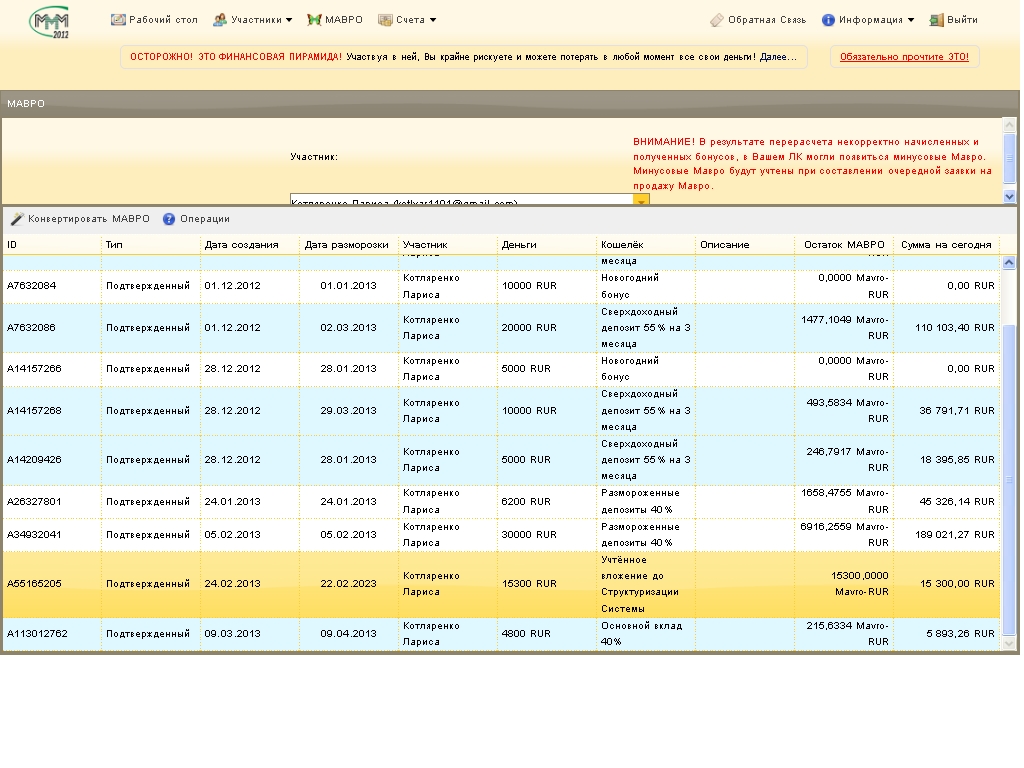This screenshot has height=768, width=1024.
Task: Click the Счета accounts icon
Action: [x=385, y=20]
